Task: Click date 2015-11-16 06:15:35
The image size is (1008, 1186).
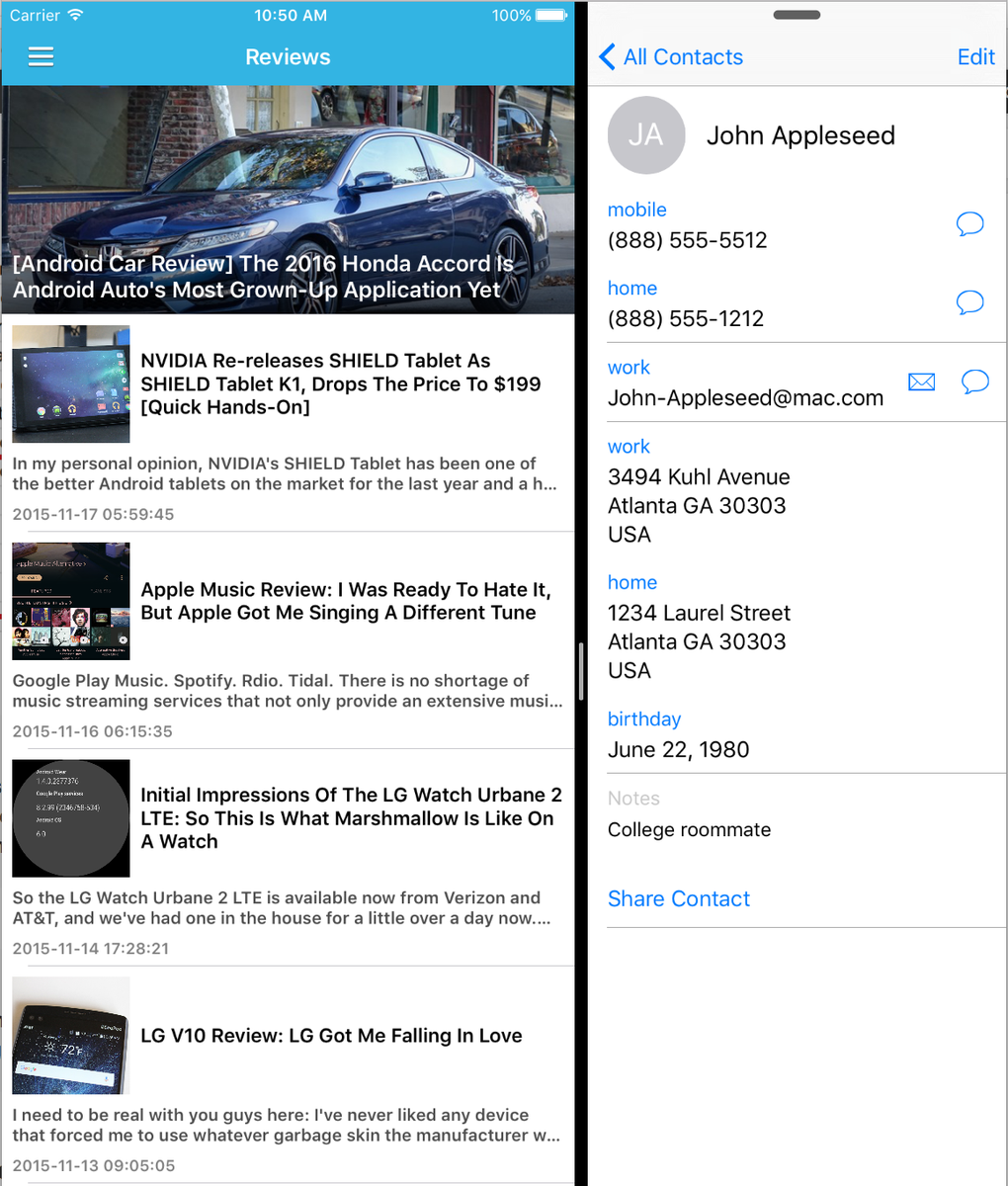Action: pos(92,731)
